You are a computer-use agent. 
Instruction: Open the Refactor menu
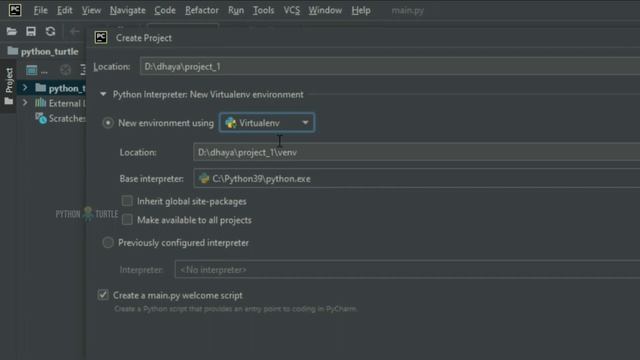coord(202,10)
